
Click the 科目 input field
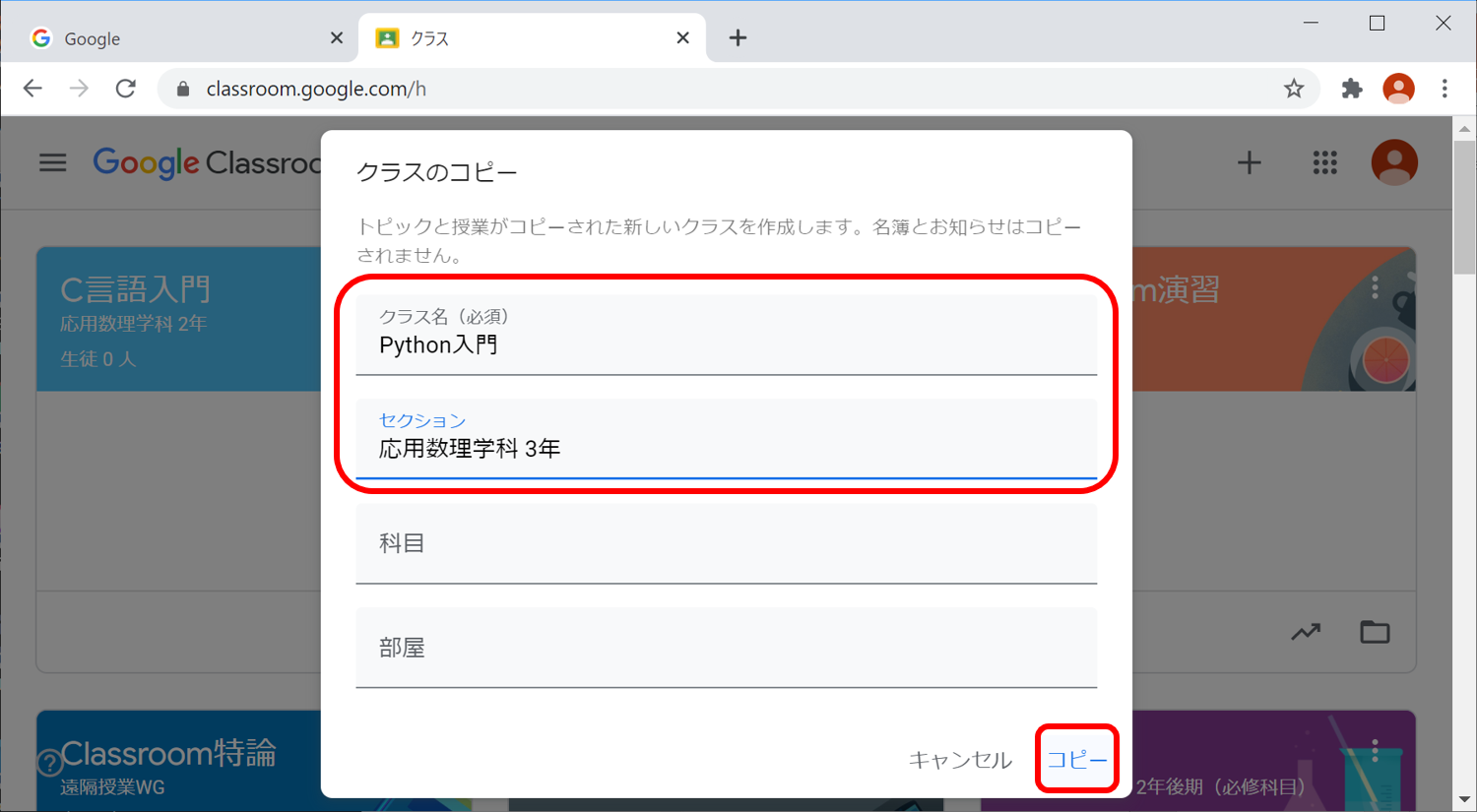pos(727,543)
